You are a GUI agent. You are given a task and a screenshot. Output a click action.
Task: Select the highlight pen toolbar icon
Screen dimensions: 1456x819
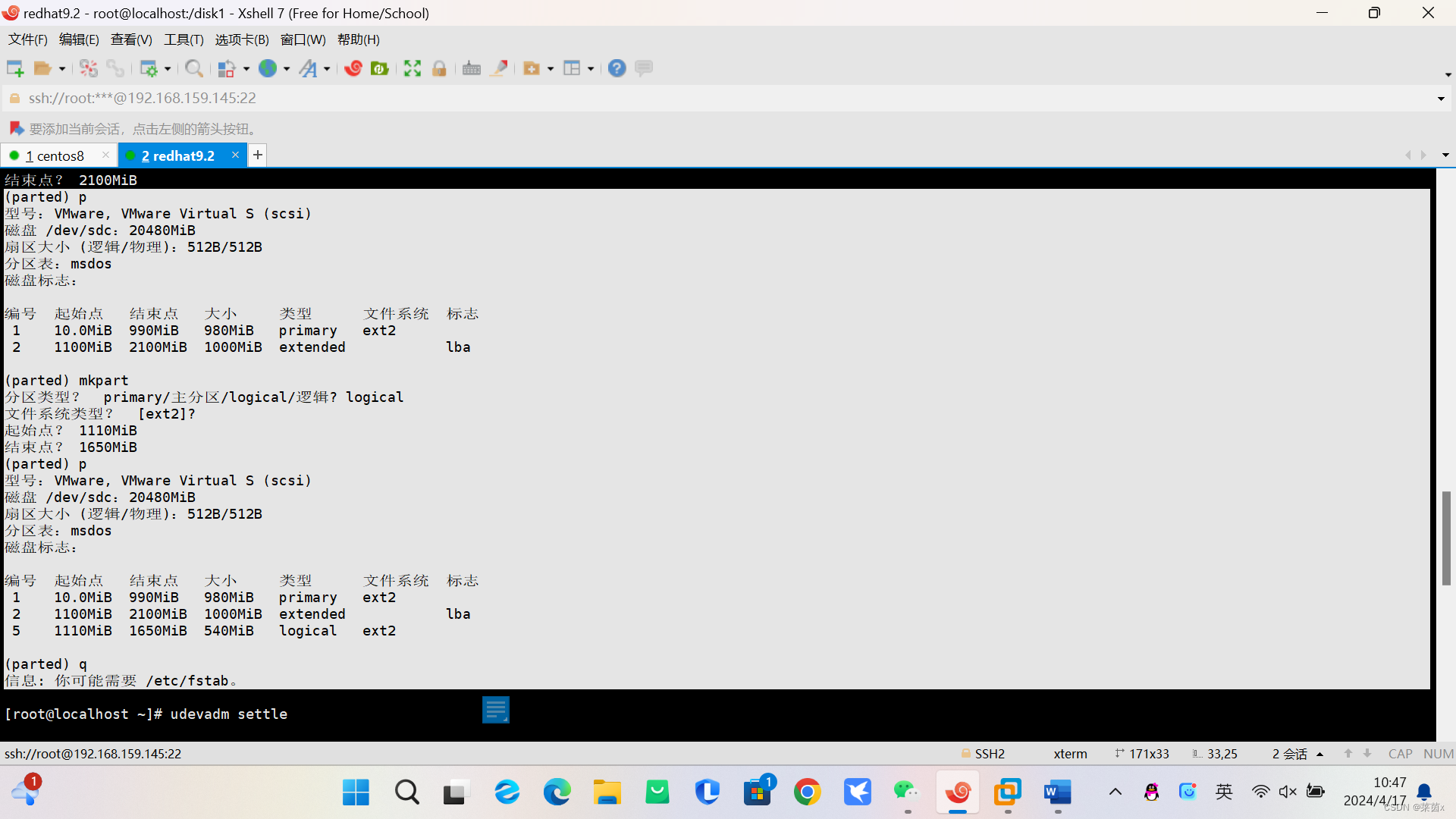(x=498, y=67)
